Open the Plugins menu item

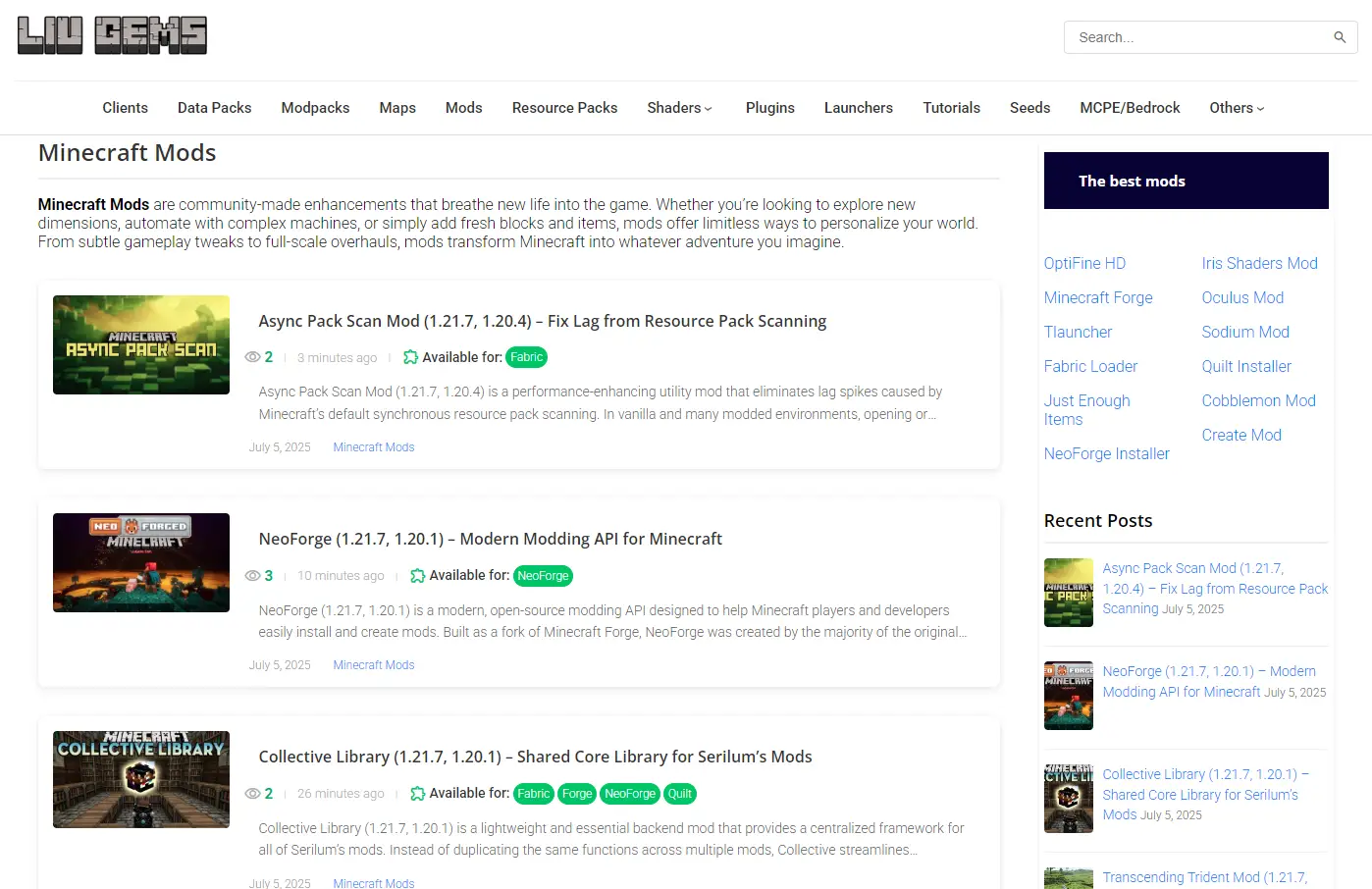click(x=769, y=108)
